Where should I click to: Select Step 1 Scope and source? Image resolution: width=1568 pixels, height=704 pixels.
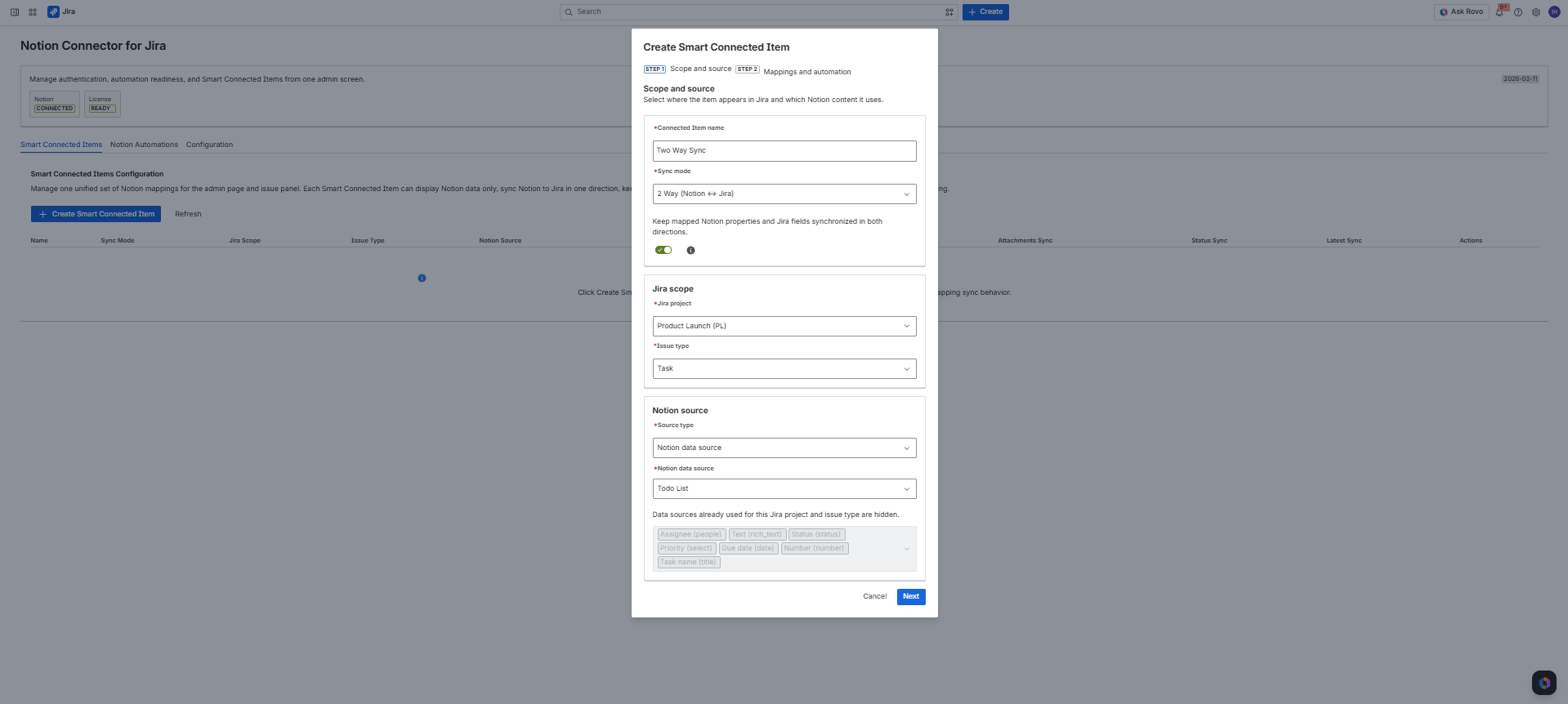click(687, 69)
